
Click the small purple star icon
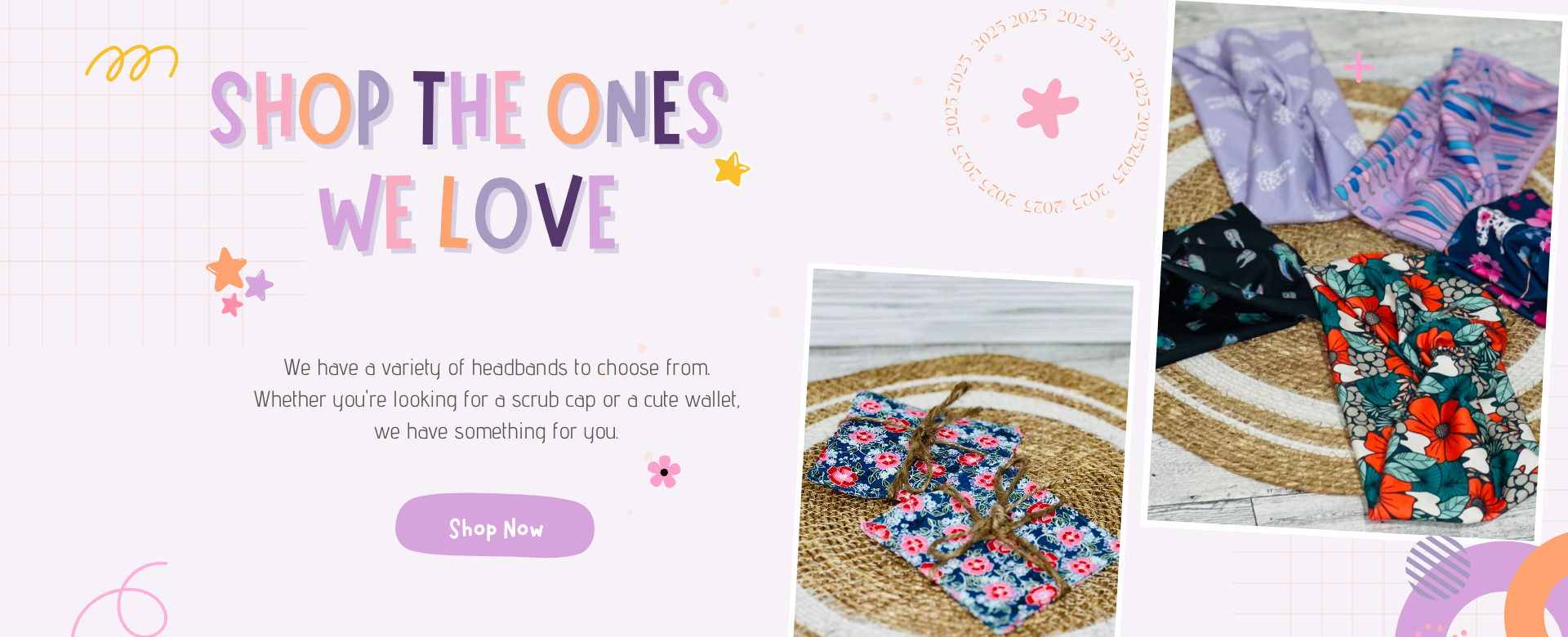coord(259,285)
